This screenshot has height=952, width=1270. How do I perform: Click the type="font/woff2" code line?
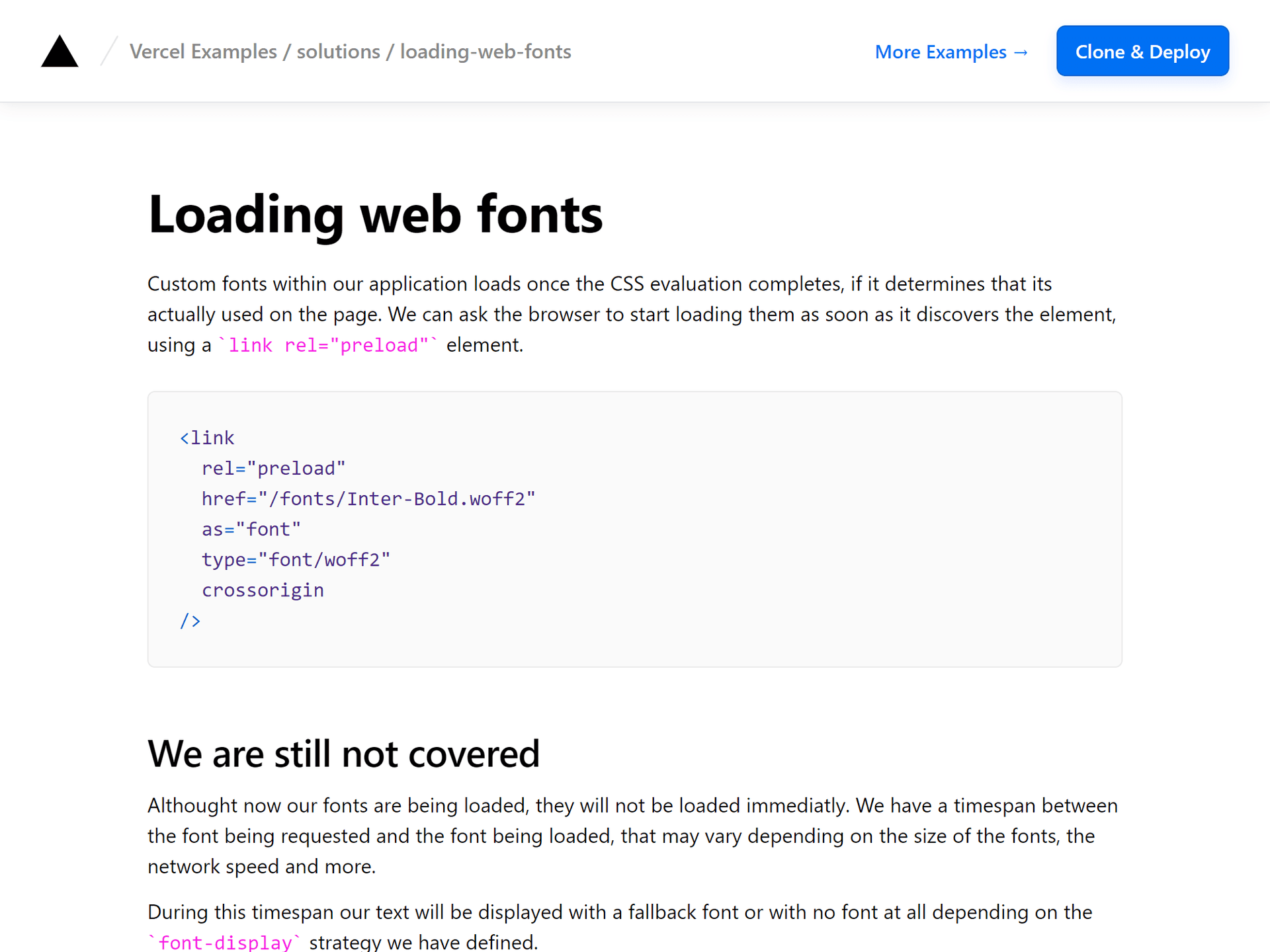coord(296,559)
